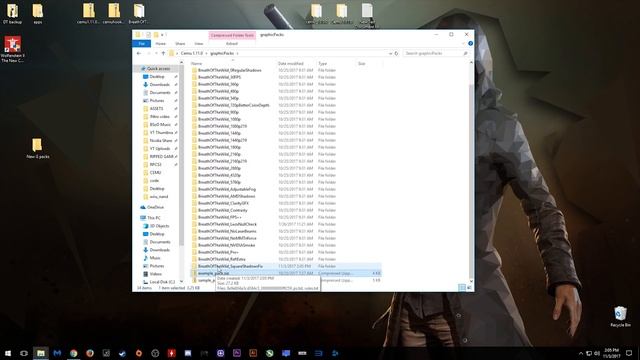
Task: Go back with the Back arrow
Action: (139, 53)
